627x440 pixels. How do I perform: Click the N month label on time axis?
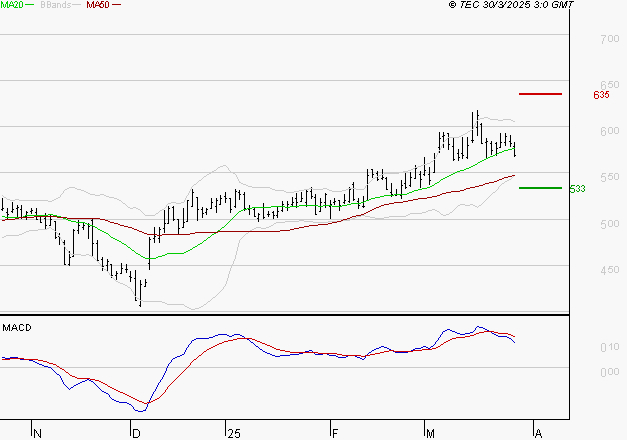click(37, 434)
